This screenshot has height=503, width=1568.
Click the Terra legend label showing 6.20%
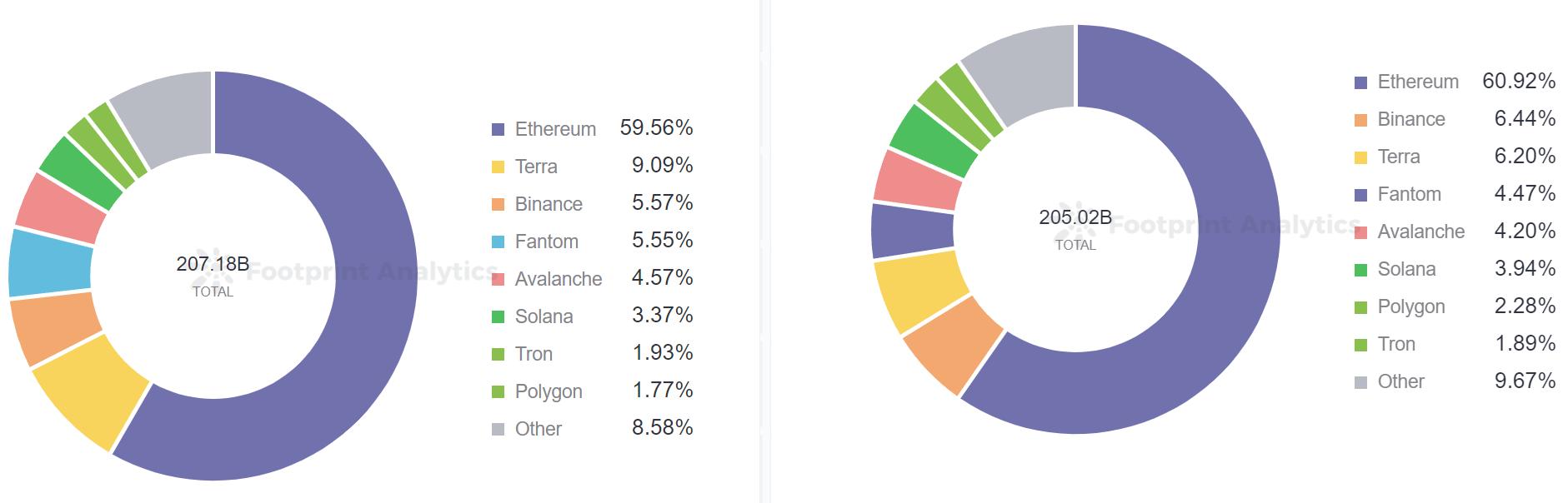pos(1398,157)
